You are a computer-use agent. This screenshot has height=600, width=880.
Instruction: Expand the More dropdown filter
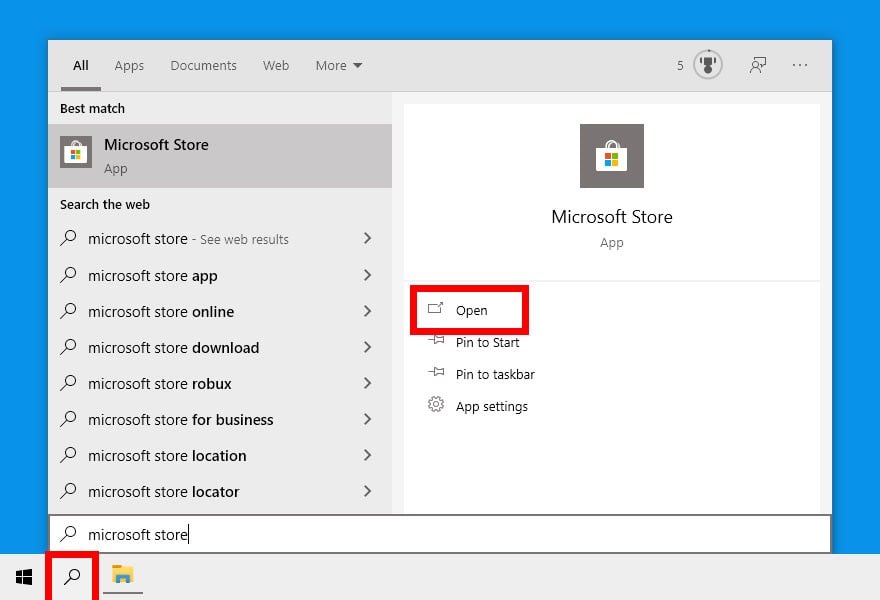point(338,66)
